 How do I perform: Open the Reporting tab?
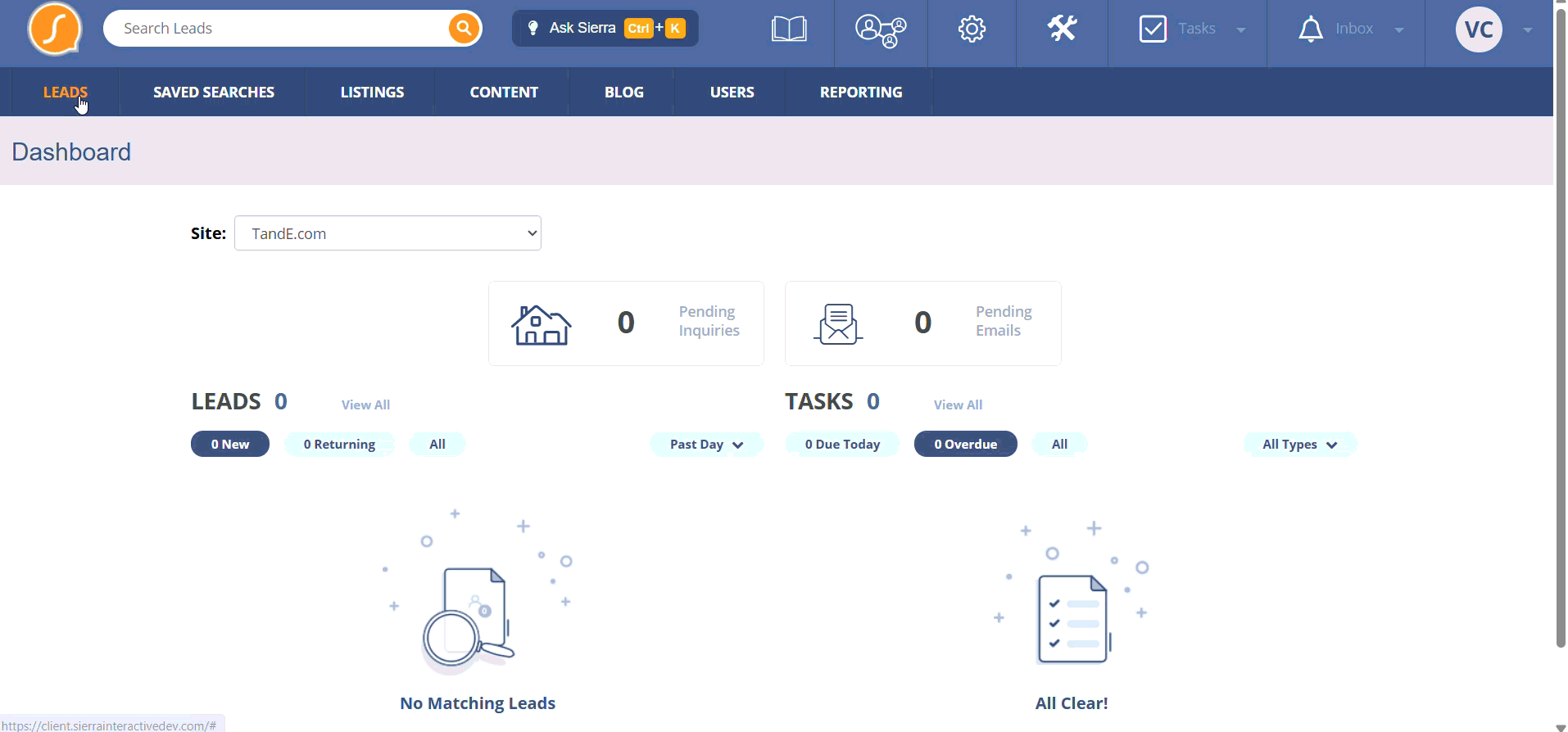click(x=861, y=93)
